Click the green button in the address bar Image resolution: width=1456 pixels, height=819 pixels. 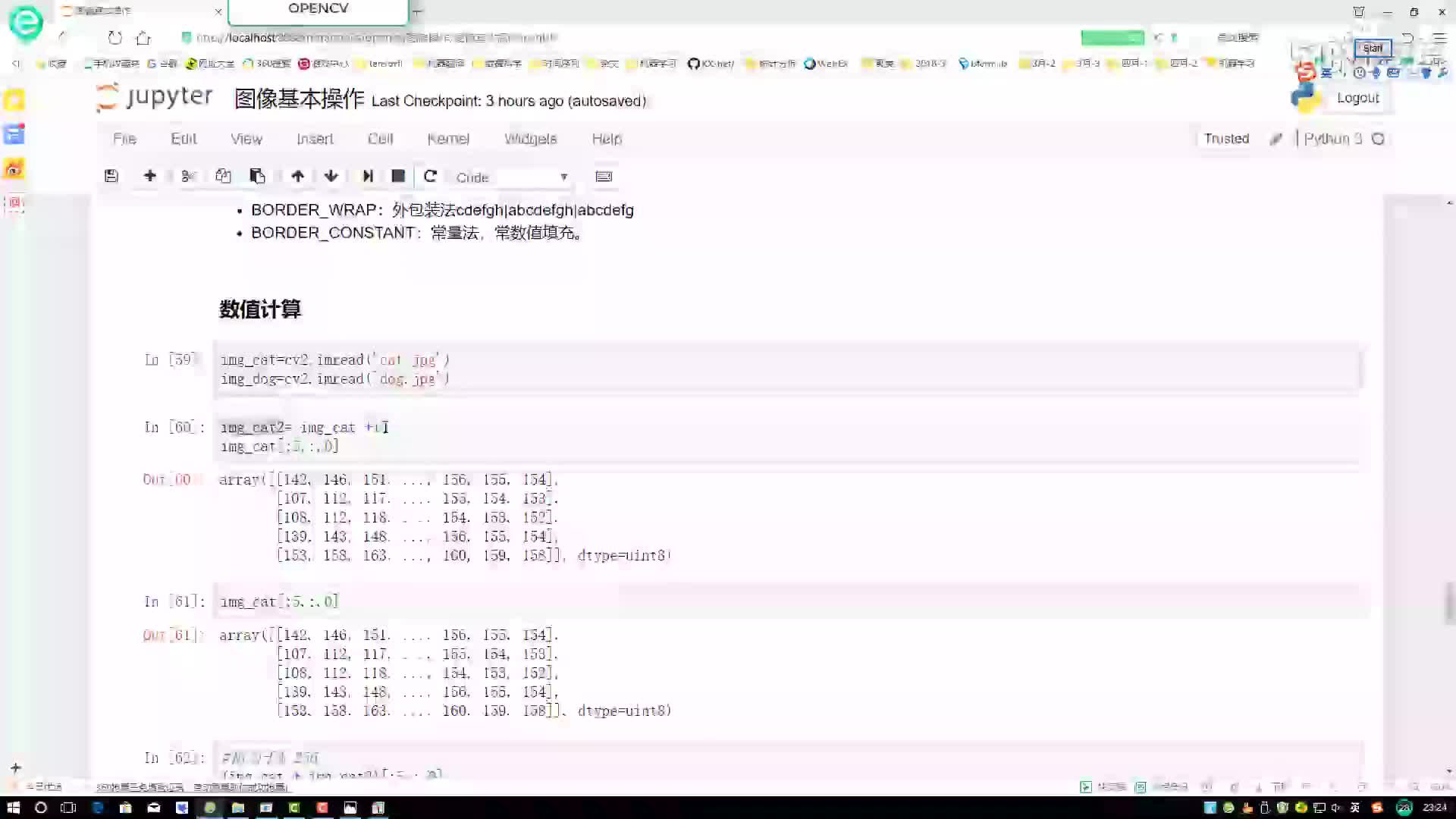click(x=1112, y=37)
